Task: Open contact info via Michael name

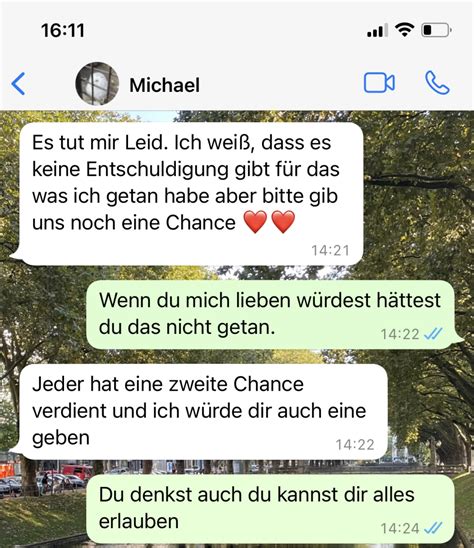Action: pyautogui.click(x=165, y=85)
